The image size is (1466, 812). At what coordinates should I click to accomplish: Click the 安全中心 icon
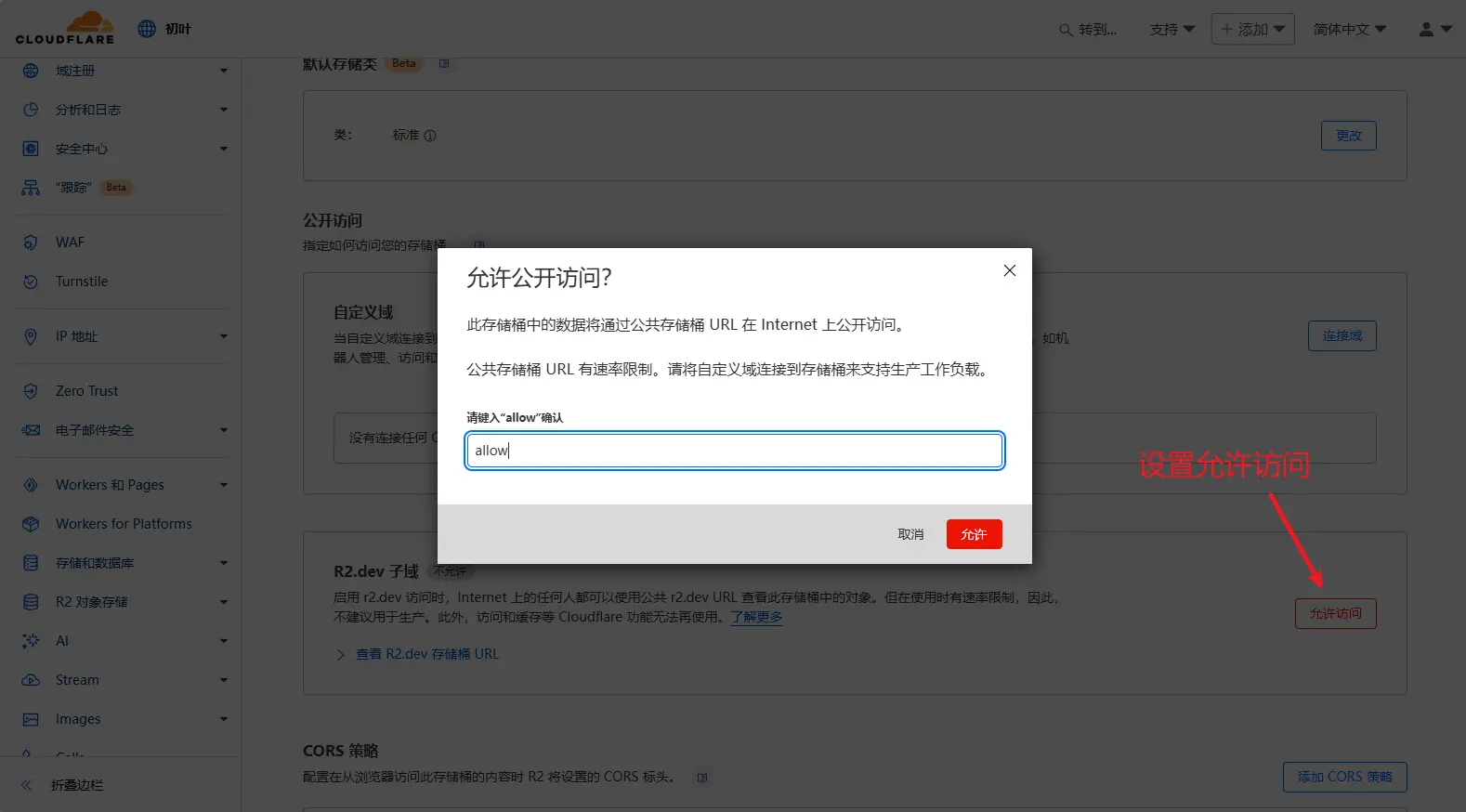[31, 149]
